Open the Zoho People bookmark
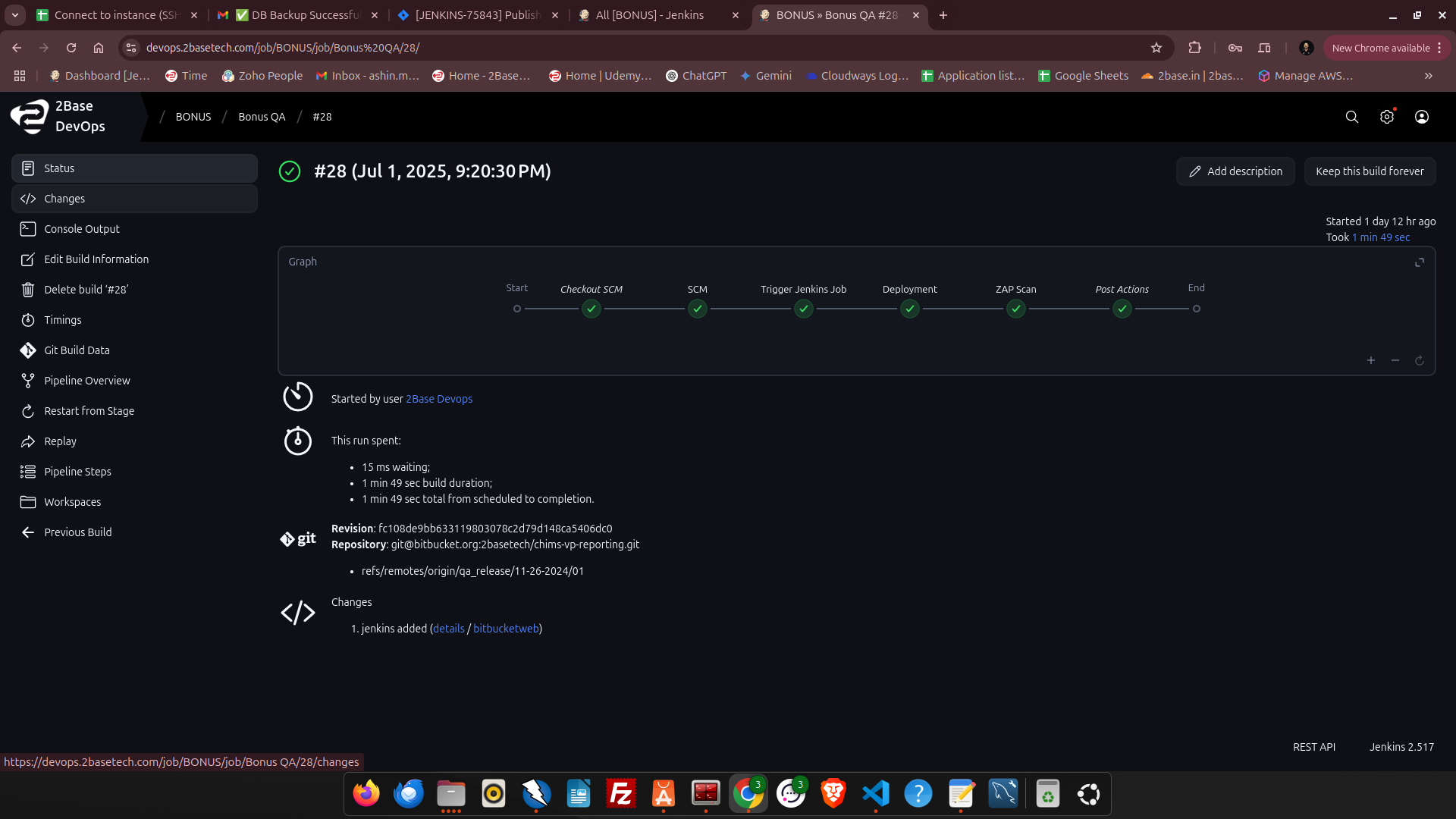Viewport: 1456px width, 819px height. [262, 76]
